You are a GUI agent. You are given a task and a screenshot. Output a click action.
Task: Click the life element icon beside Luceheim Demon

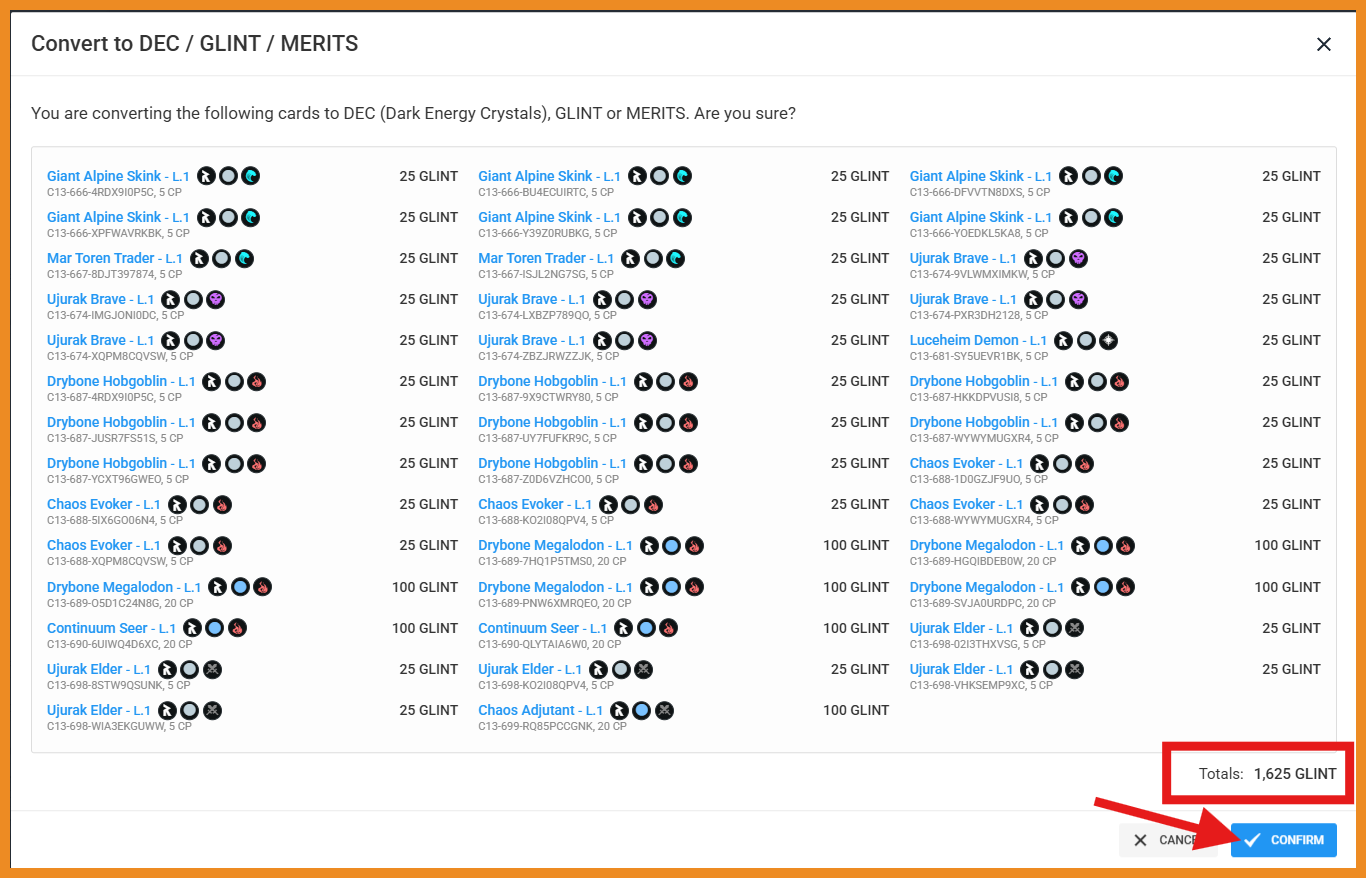coord(1108,340)
